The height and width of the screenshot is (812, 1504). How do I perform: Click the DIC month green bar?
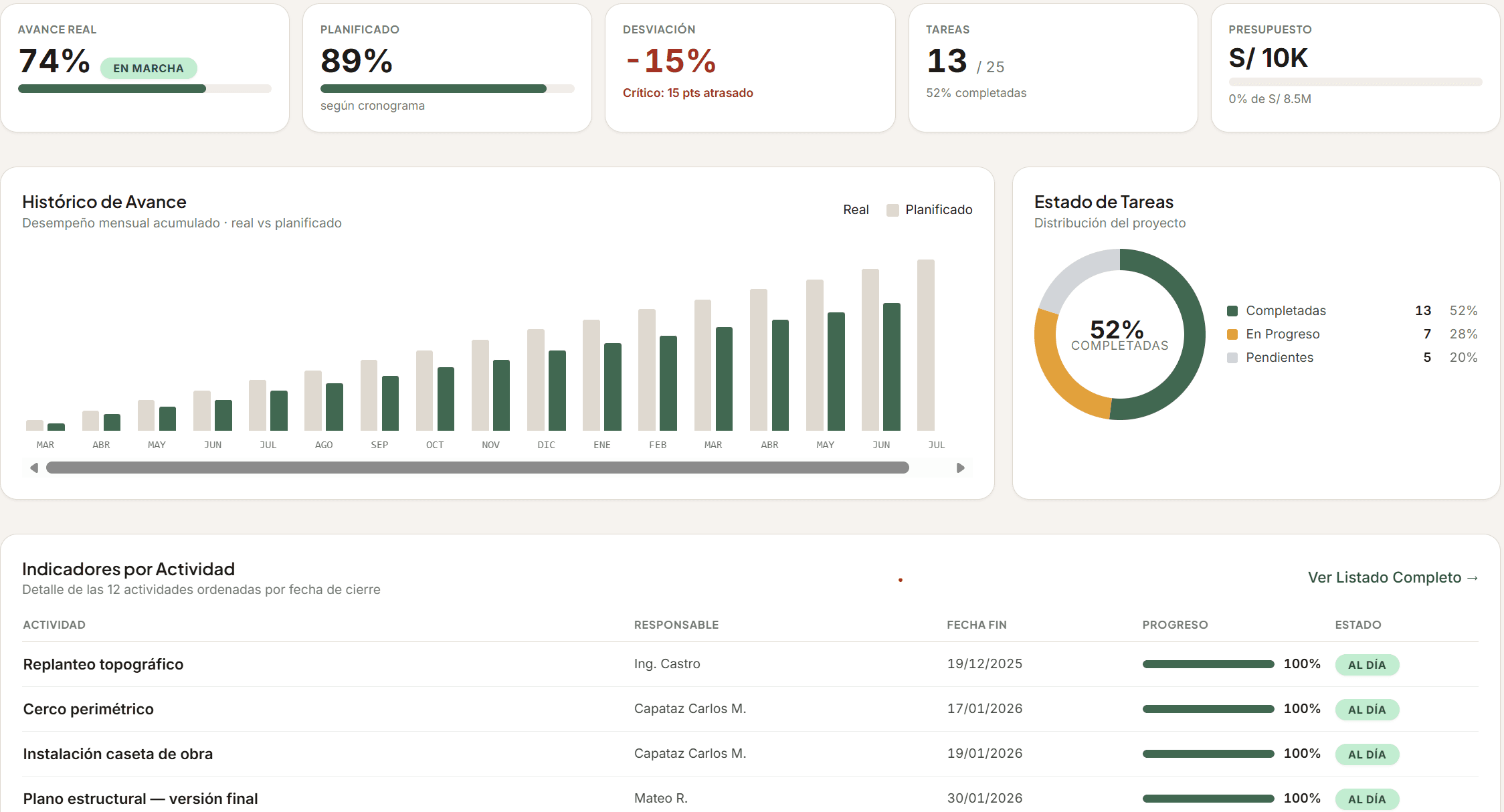557,391
